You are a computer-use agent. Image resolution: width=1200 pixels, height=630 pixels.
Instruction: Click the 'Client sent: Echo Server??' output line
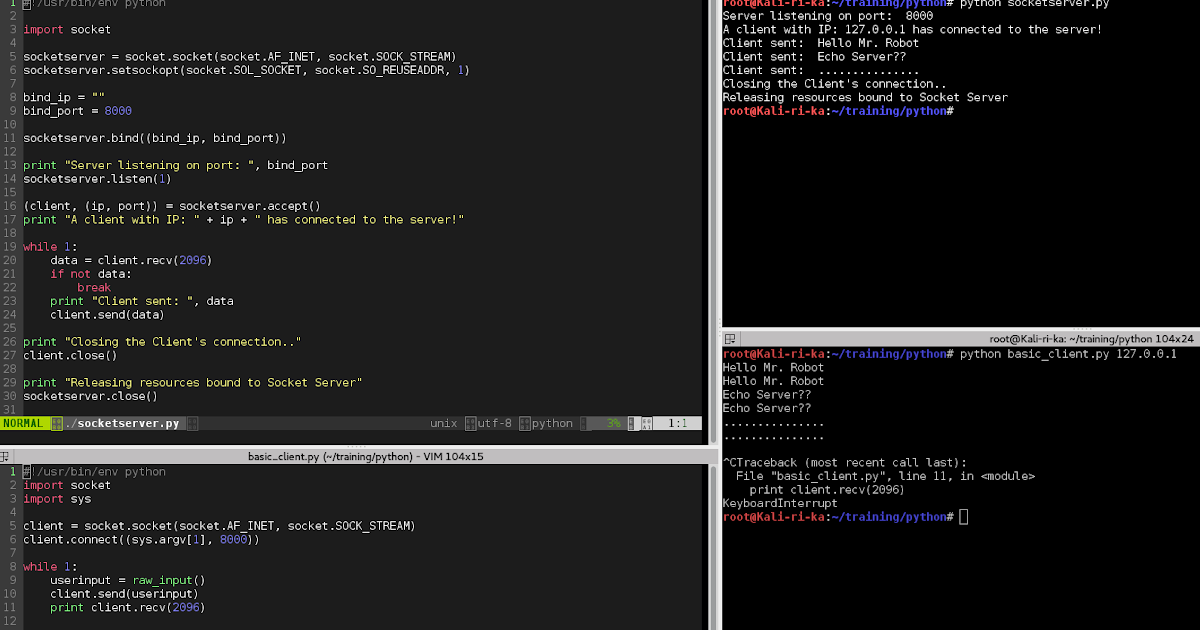pyautogui.click(x=814, y=57)
